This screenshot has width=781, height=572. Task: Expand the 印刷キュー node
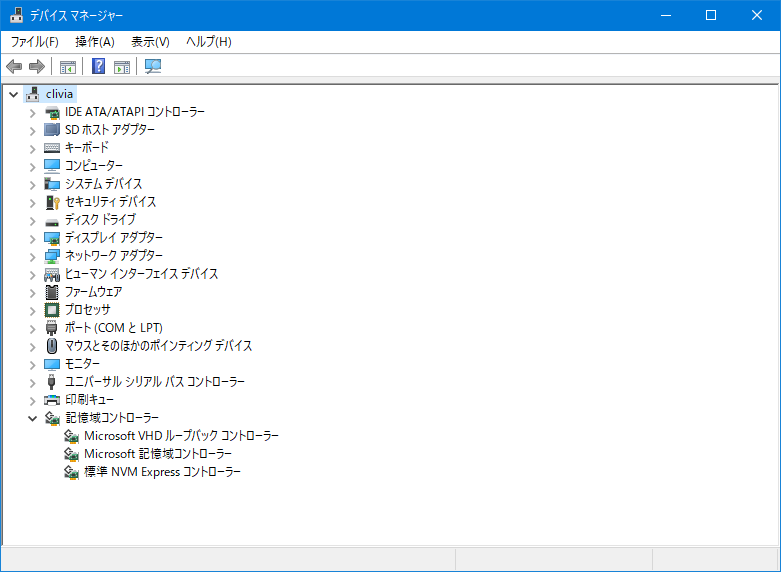pos(33,401)
